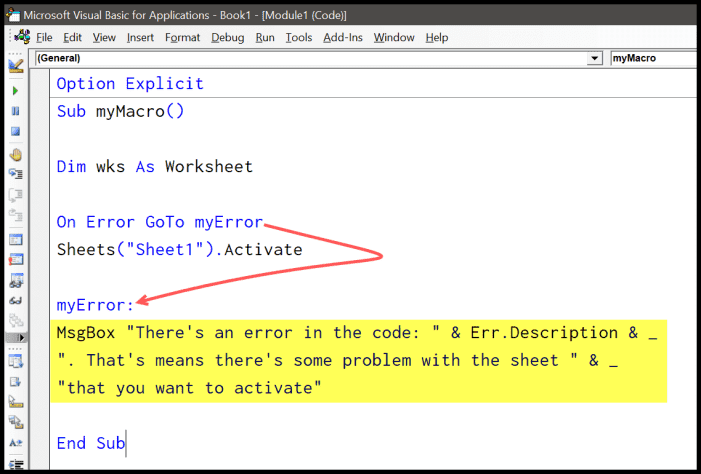Viewport: 701px width, 474px height.
Task: Toggle breakpoint using the hand icon
Action: click(x=16, y=155)
